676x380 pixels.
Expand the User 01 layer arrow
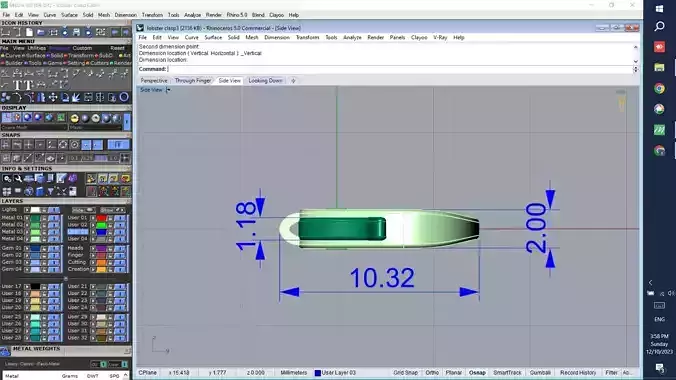[93, 218]
